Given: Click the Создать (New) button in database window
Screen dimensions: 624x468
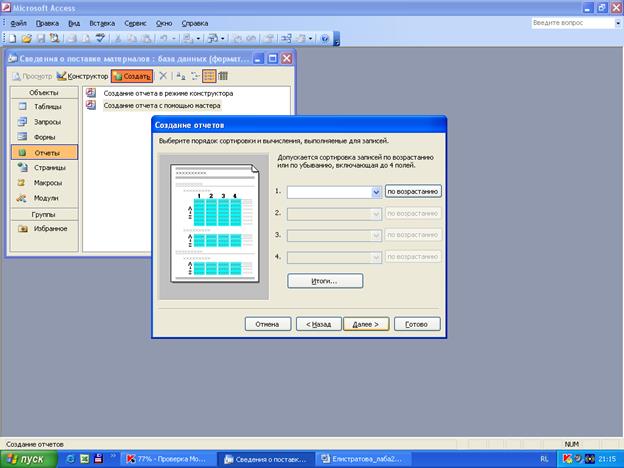Looking at the screenshot, I should click(x=132, y=76).
